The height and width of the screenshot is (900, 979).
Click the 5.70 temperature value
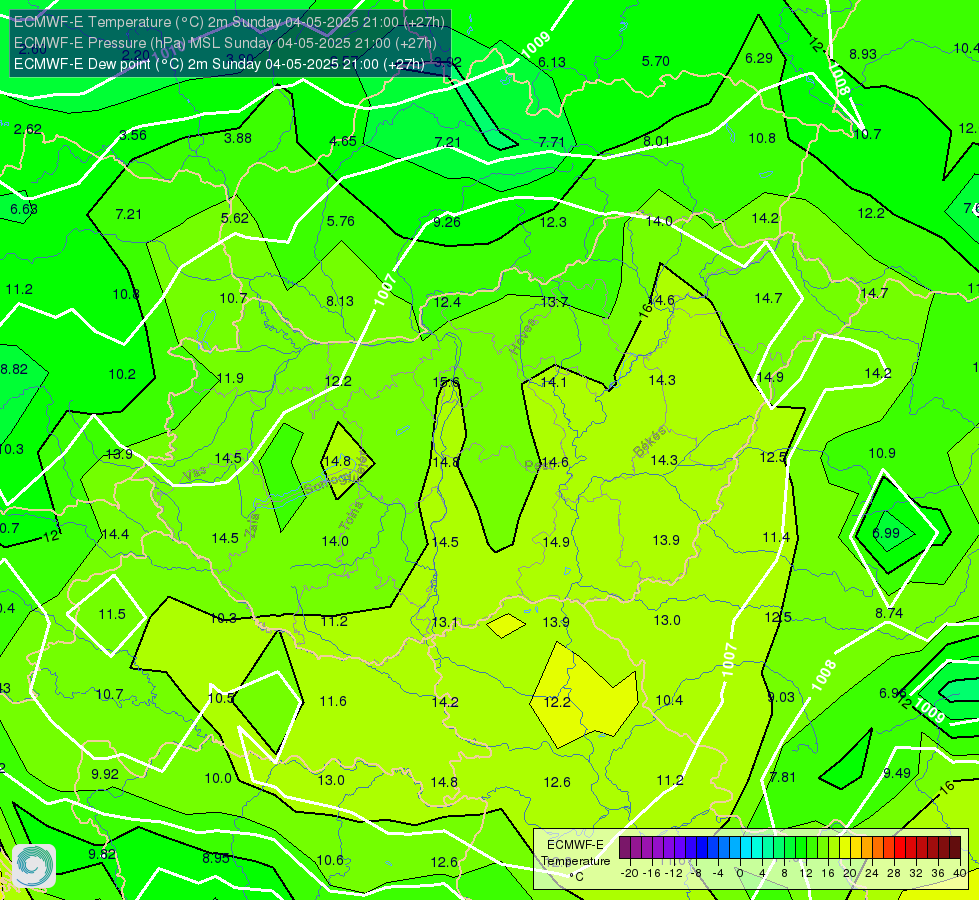656,61
